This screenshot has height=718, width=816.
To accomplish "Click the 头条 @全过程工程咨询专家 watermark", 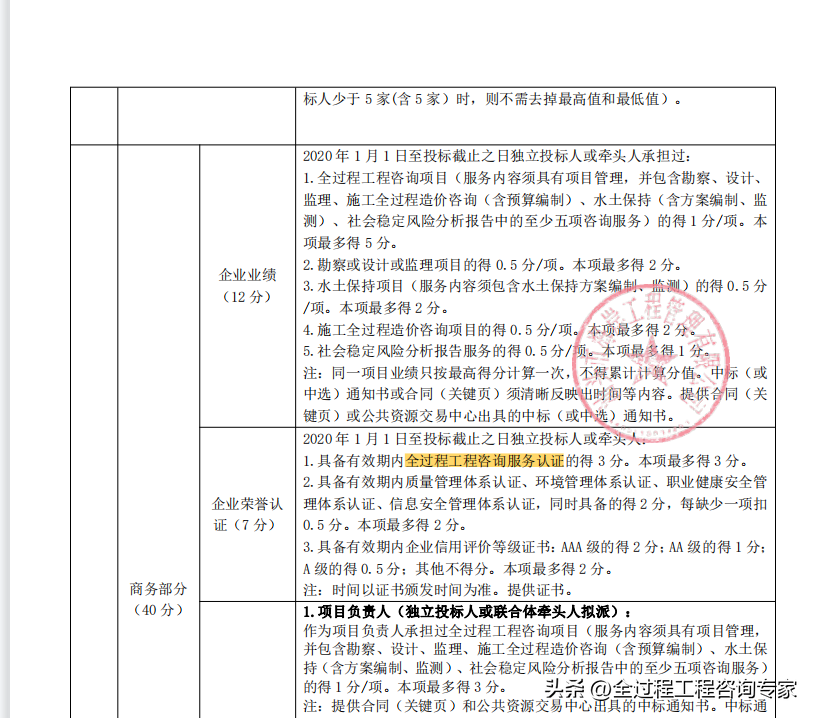I will tap(670, 689).
